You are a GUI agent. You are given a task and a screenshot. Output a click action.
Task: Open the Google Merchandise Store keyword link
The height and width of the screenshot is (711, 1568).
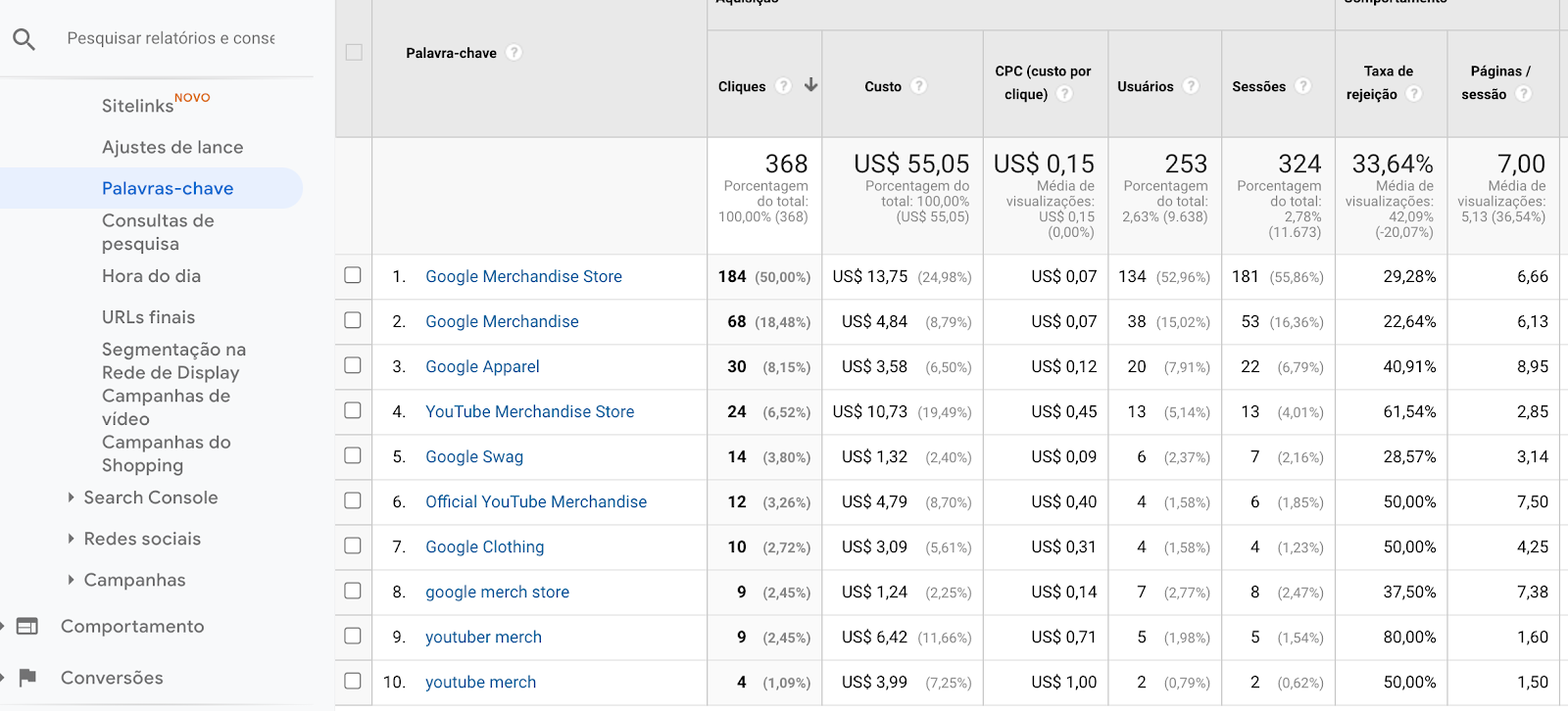(x=523, y=276)
